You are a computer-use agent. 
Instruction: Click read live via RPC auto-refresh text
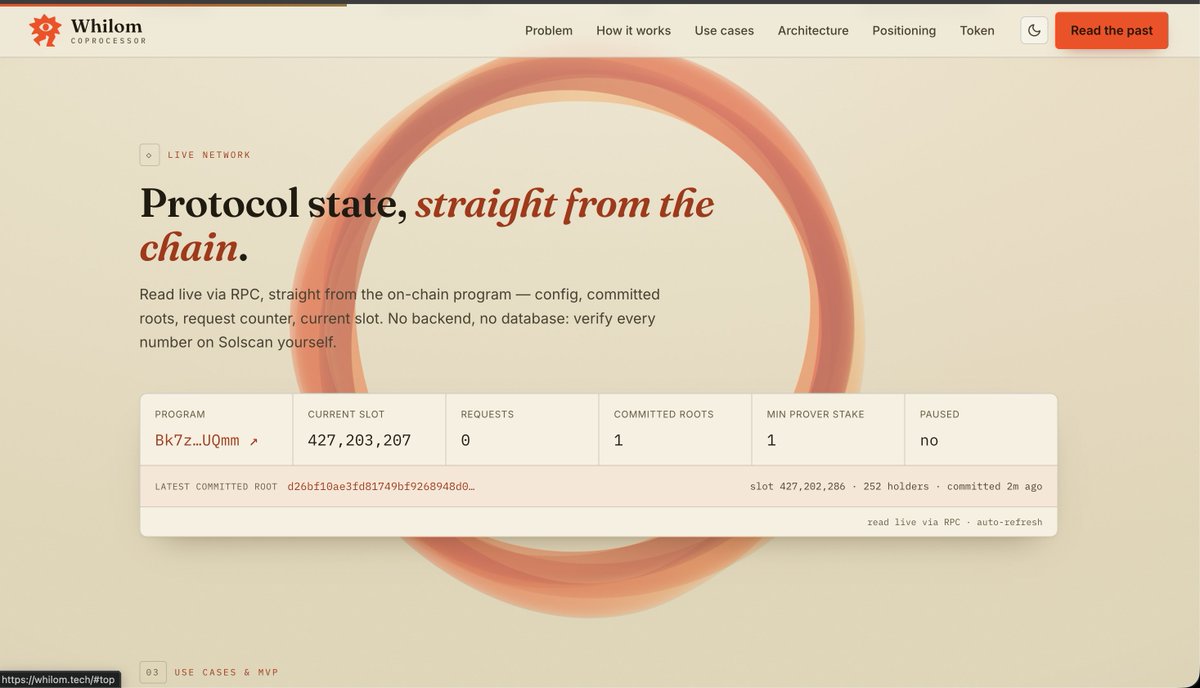click(x=954, y=522)
